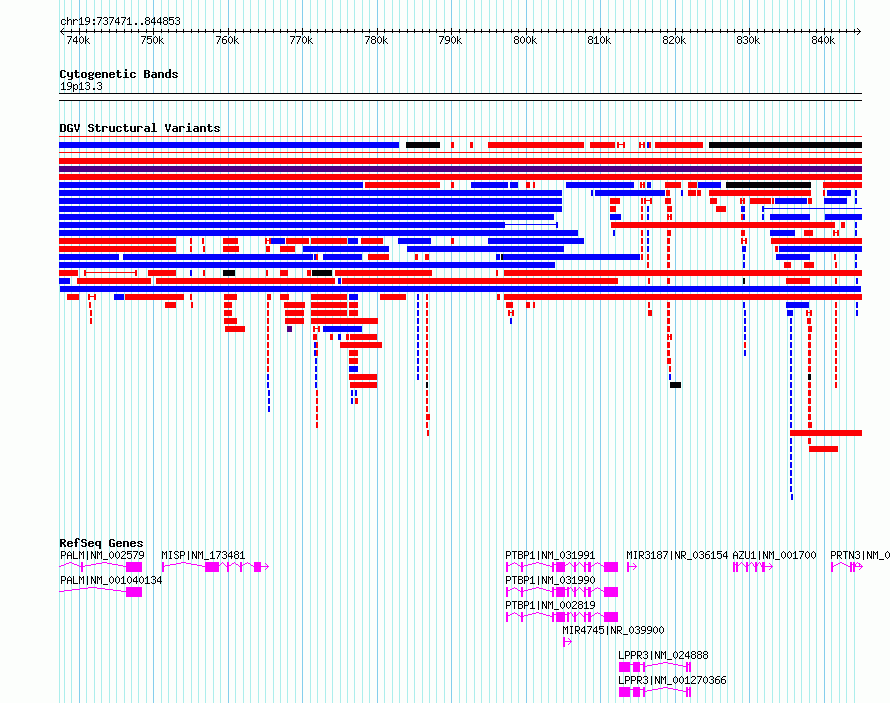Viewport: 890px width, 703px height.
Task: Click the MIR3187 magenta arrow glyph
Action: coord(632,567)
